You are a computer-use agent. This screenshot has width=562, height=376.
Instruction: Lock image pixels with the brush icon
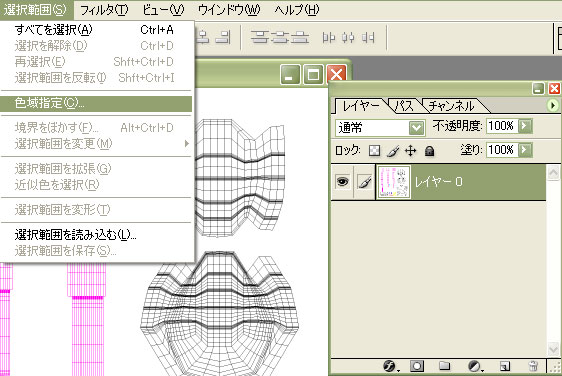(x=393, y=151)
